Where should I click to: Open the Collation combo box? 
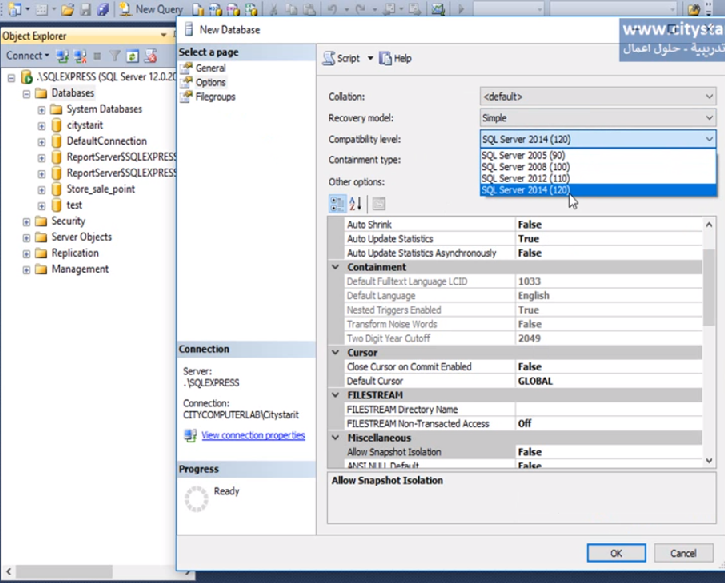tap(598, 97)
